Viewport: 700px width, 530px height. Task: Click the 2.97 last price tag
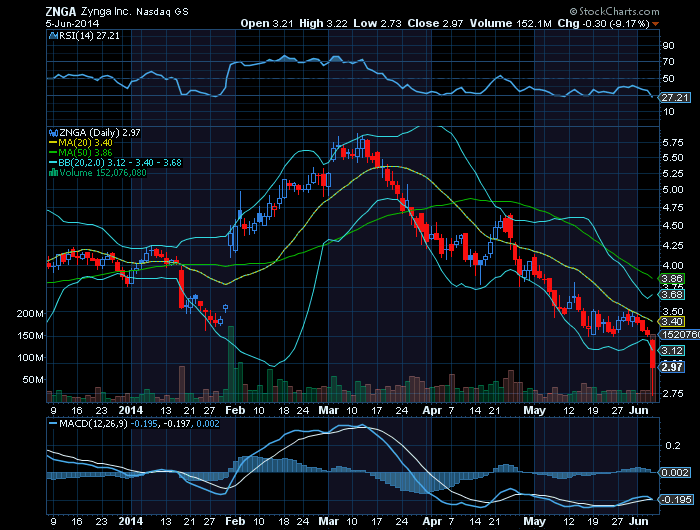(x=672, y=367)
